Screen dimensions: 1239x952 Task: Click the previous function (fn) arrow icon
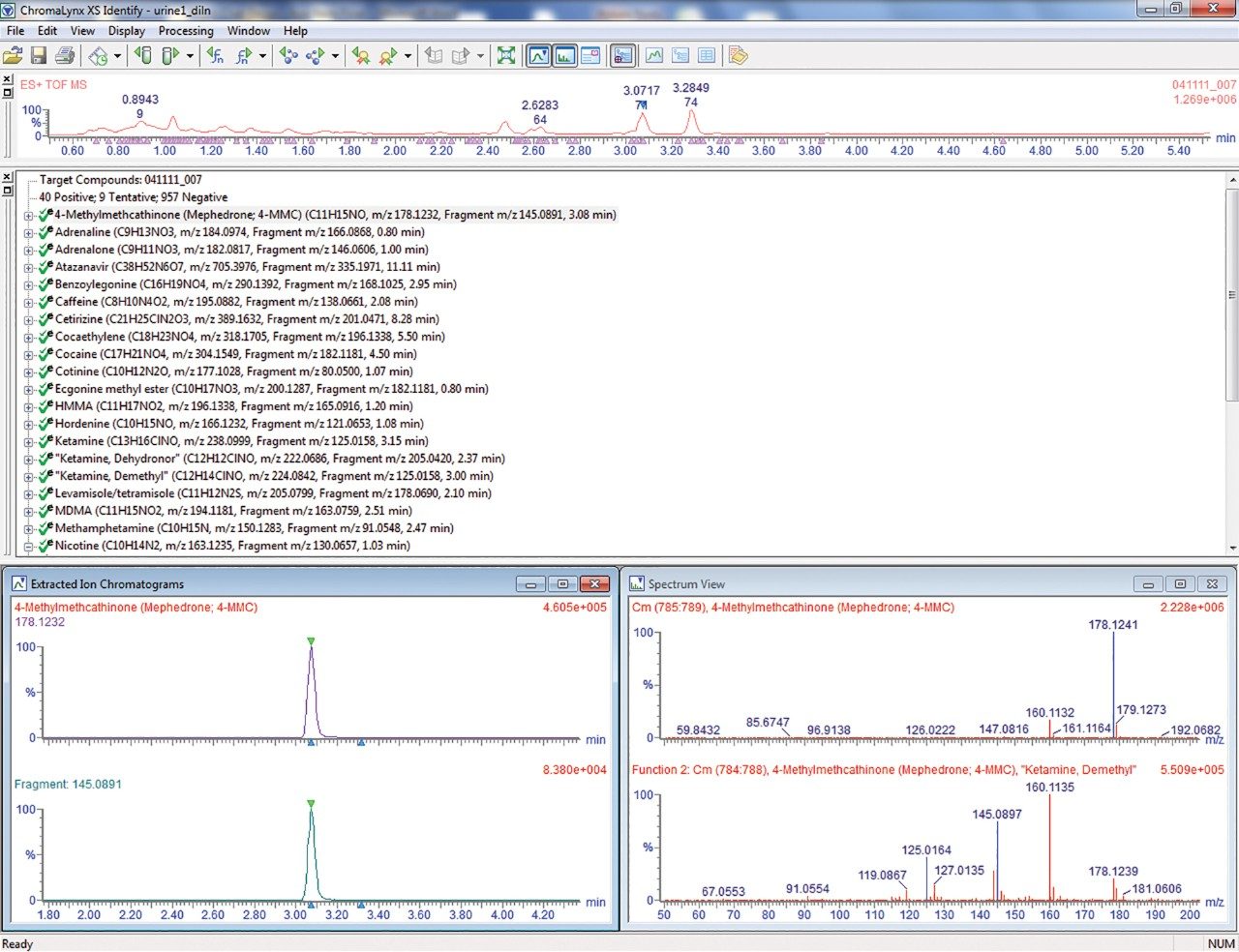pos(215,56)
